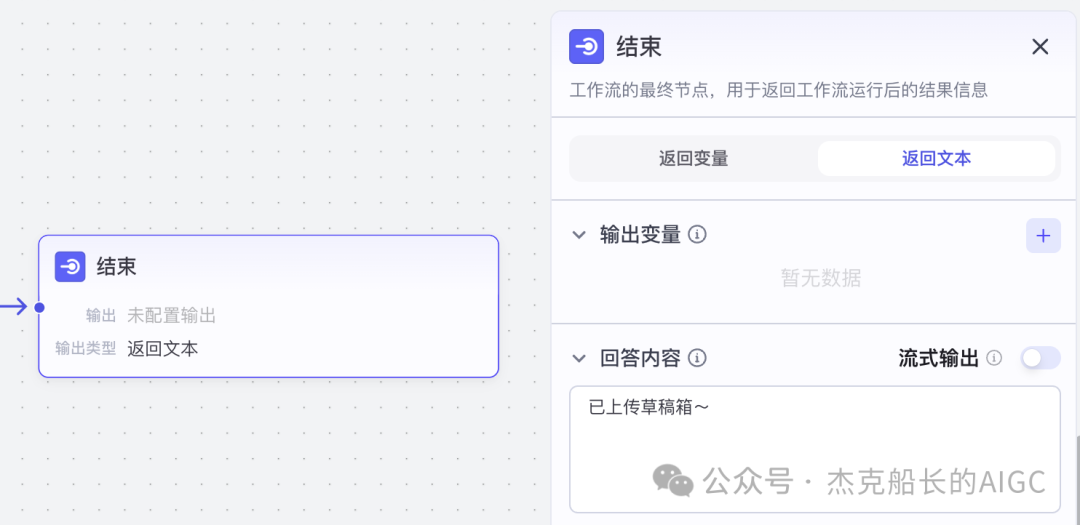Click 未配置输出 text in the End node
The width and height of the screenshot is (1080, 525).
point(171,316)
